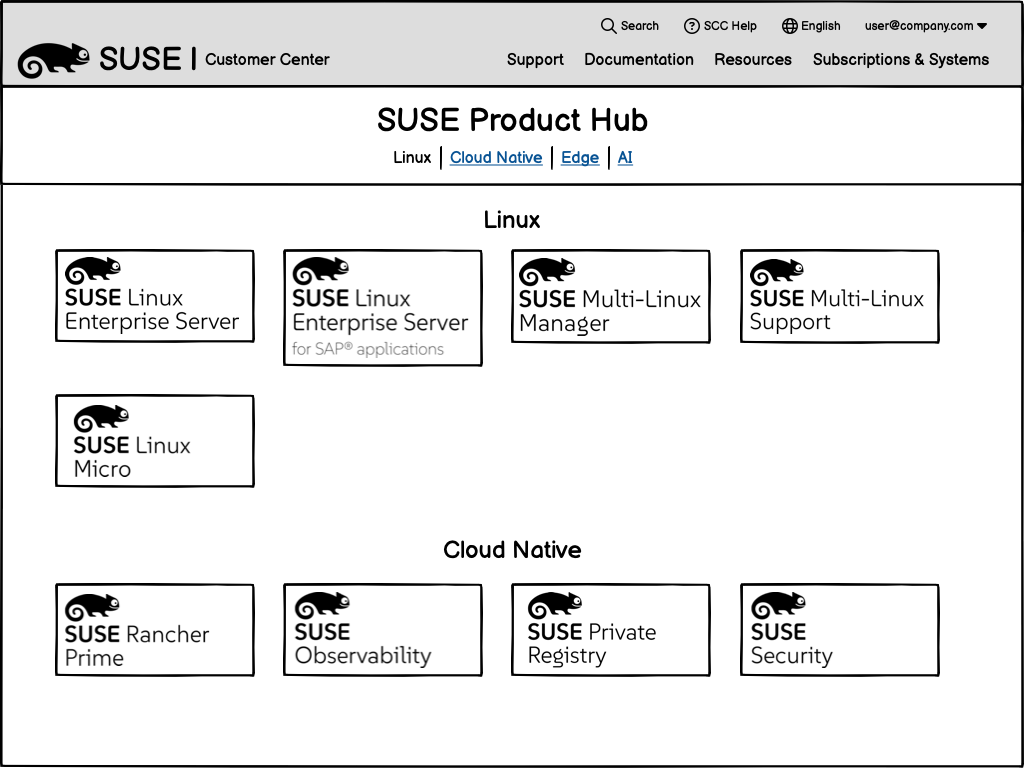
Task: Open SUSE Linux Enterprise Server product card
Action: pos(155,296)
